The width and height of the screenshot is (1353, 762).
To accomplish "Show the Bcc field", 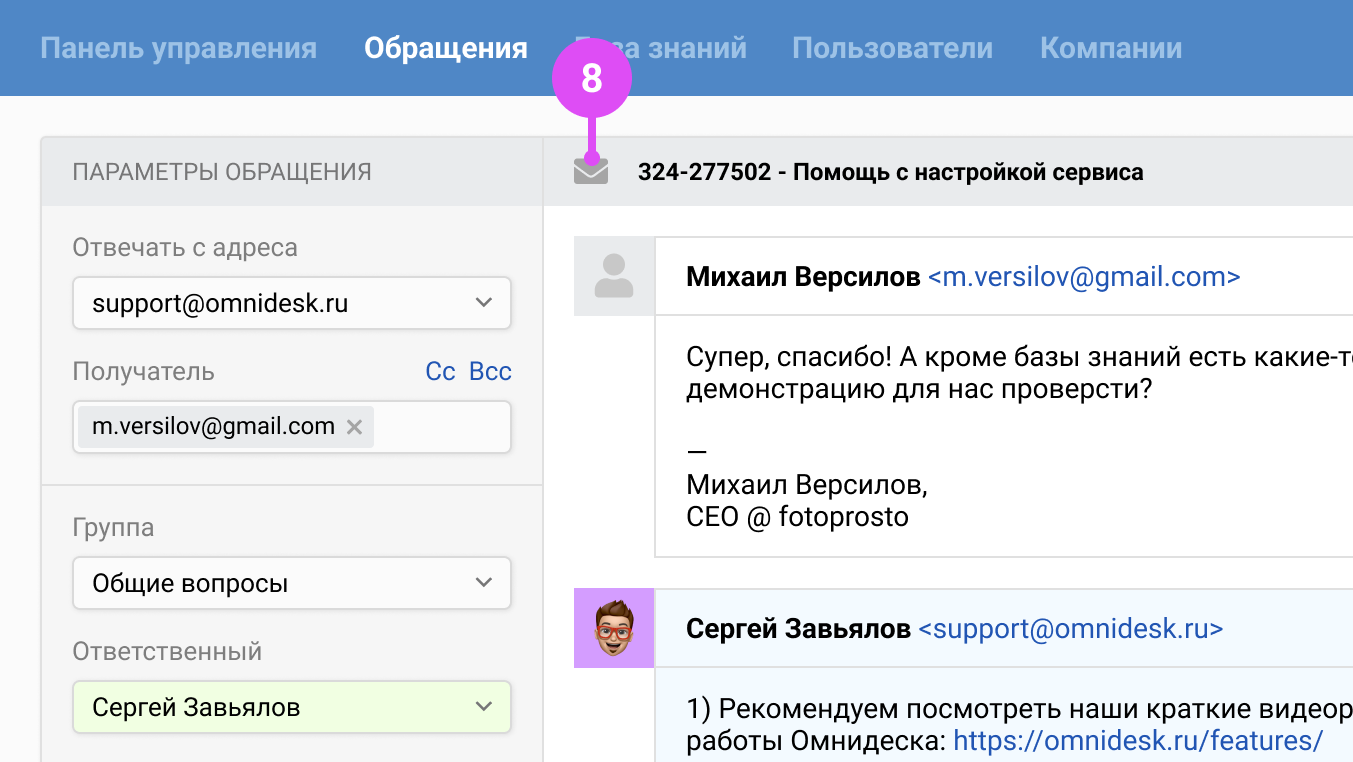I will [x=490, y=371].
